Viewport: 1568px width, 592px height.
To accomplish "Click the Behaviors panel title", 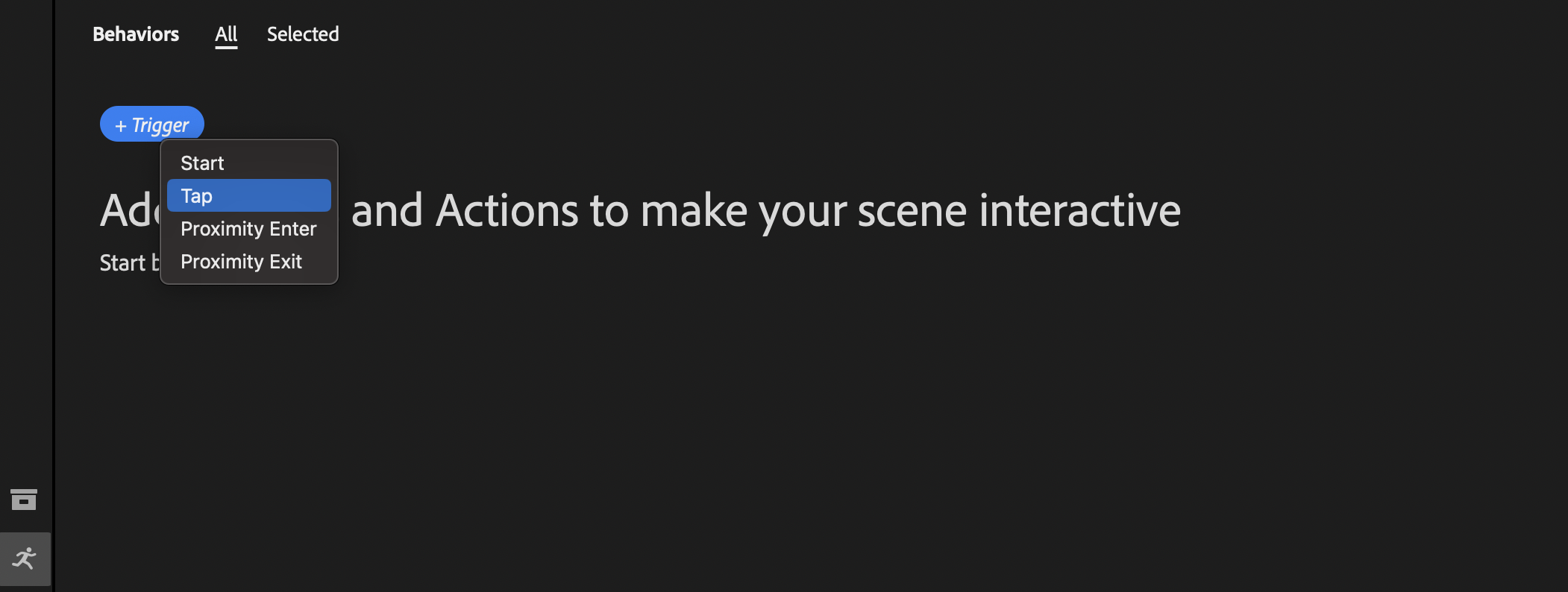I will coord(136,34).
